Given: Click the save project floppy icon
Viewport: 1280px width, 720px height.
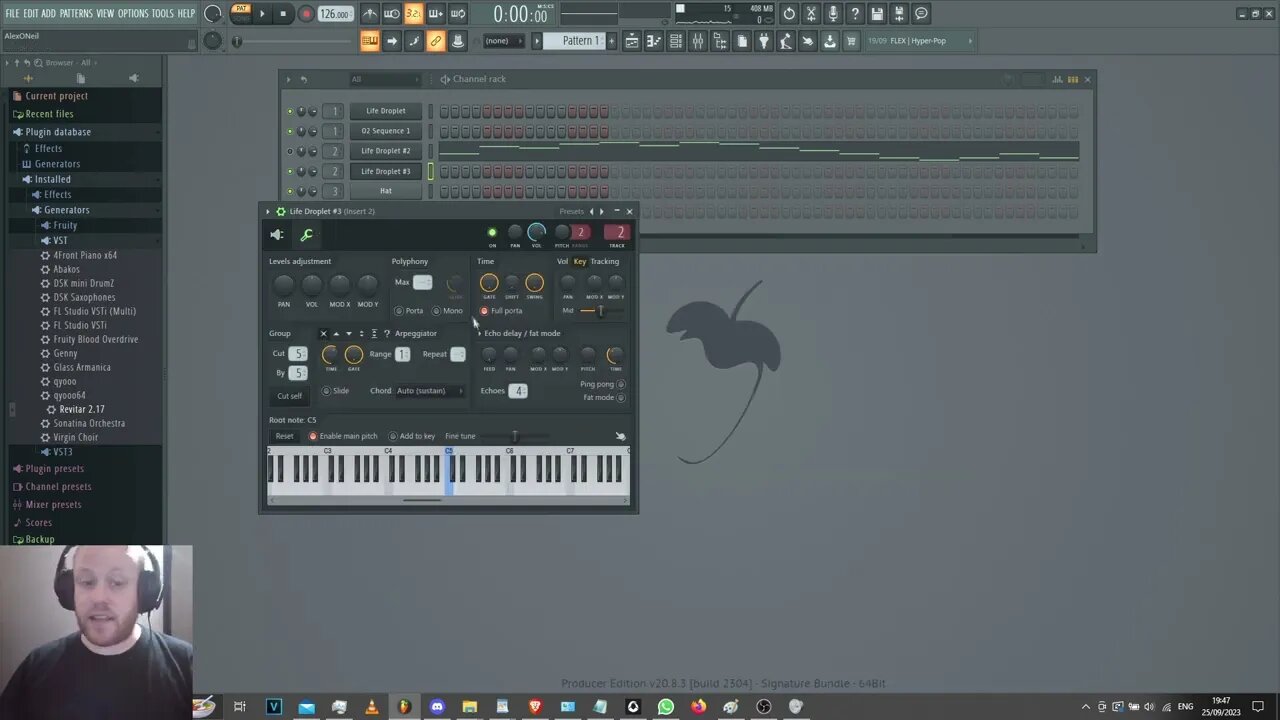Looking at the screenshot, I should [x=877, y=14].
